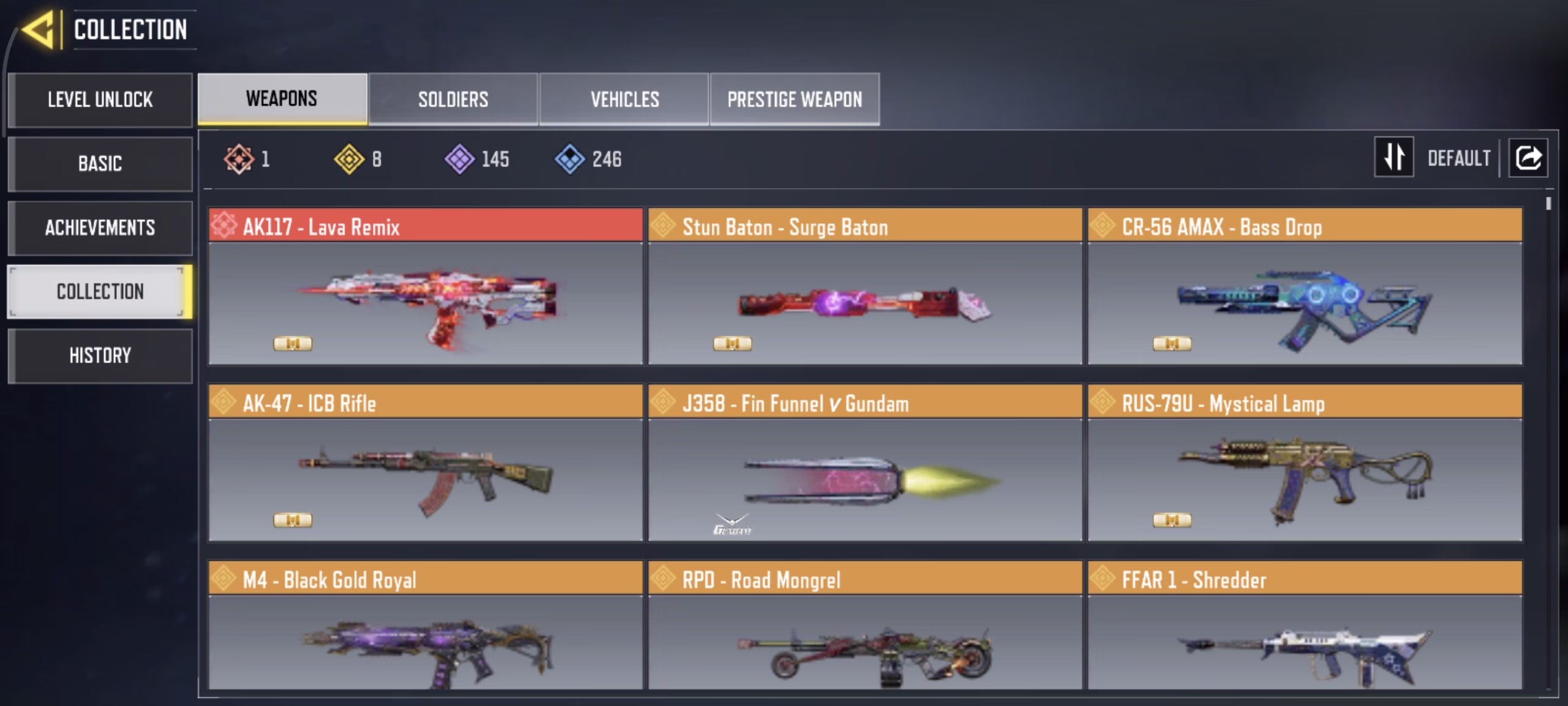1568x706 pixels.
Task: Select the RUS-79U Mystical Lamp thumbnail
Action: coord(1305,480)
